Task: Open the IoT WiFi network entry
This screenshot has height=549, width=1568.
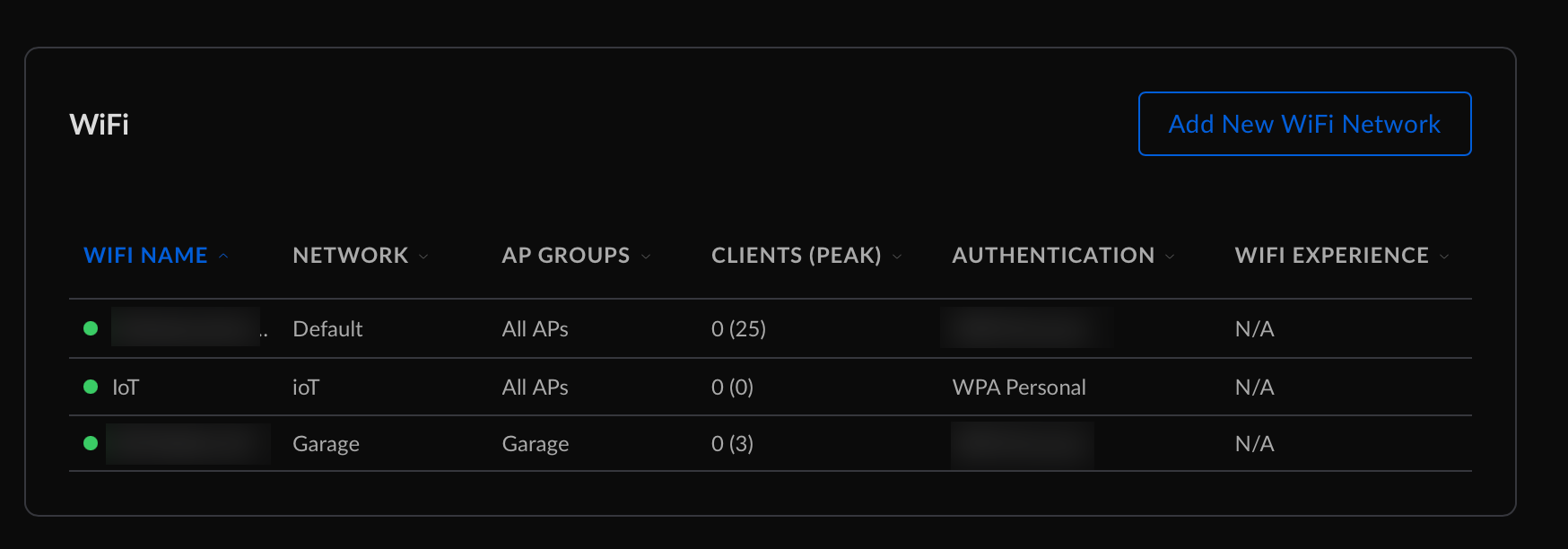Action: pyautogui.click(x=125, y=387)
